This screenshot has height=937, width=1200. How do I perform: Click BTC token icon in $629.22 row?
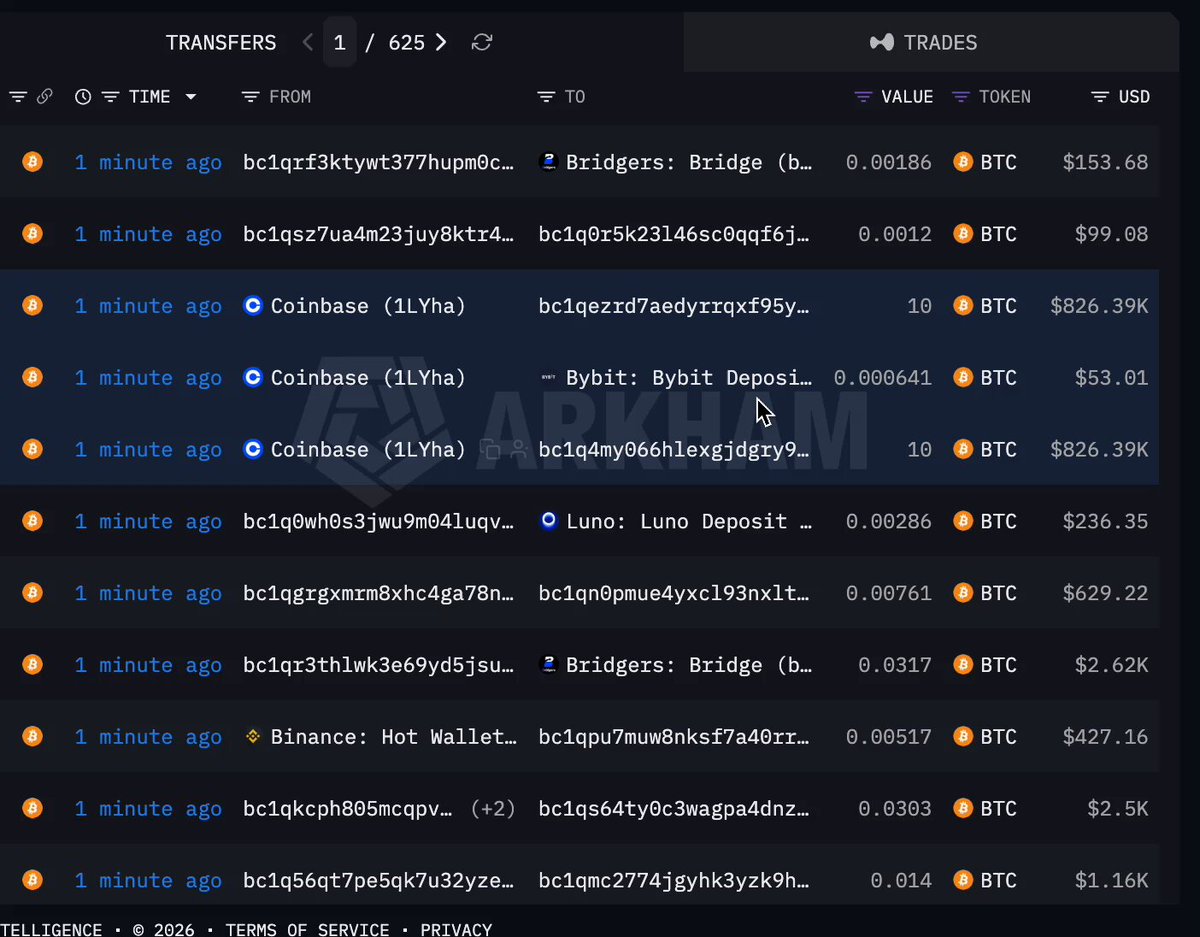(963, 593)
